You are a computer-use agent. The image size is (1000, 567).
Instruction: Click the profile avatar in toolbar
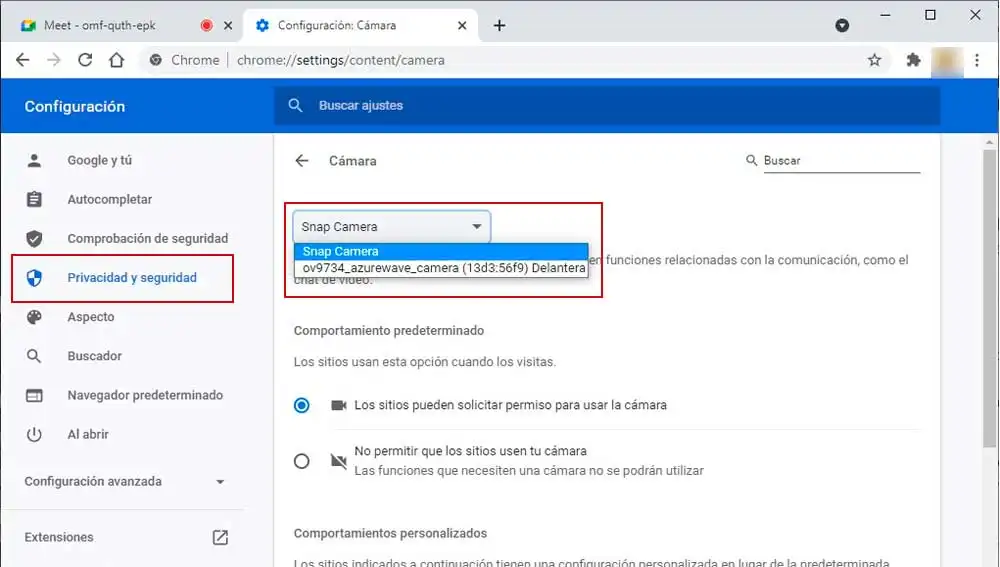[946, 61]
